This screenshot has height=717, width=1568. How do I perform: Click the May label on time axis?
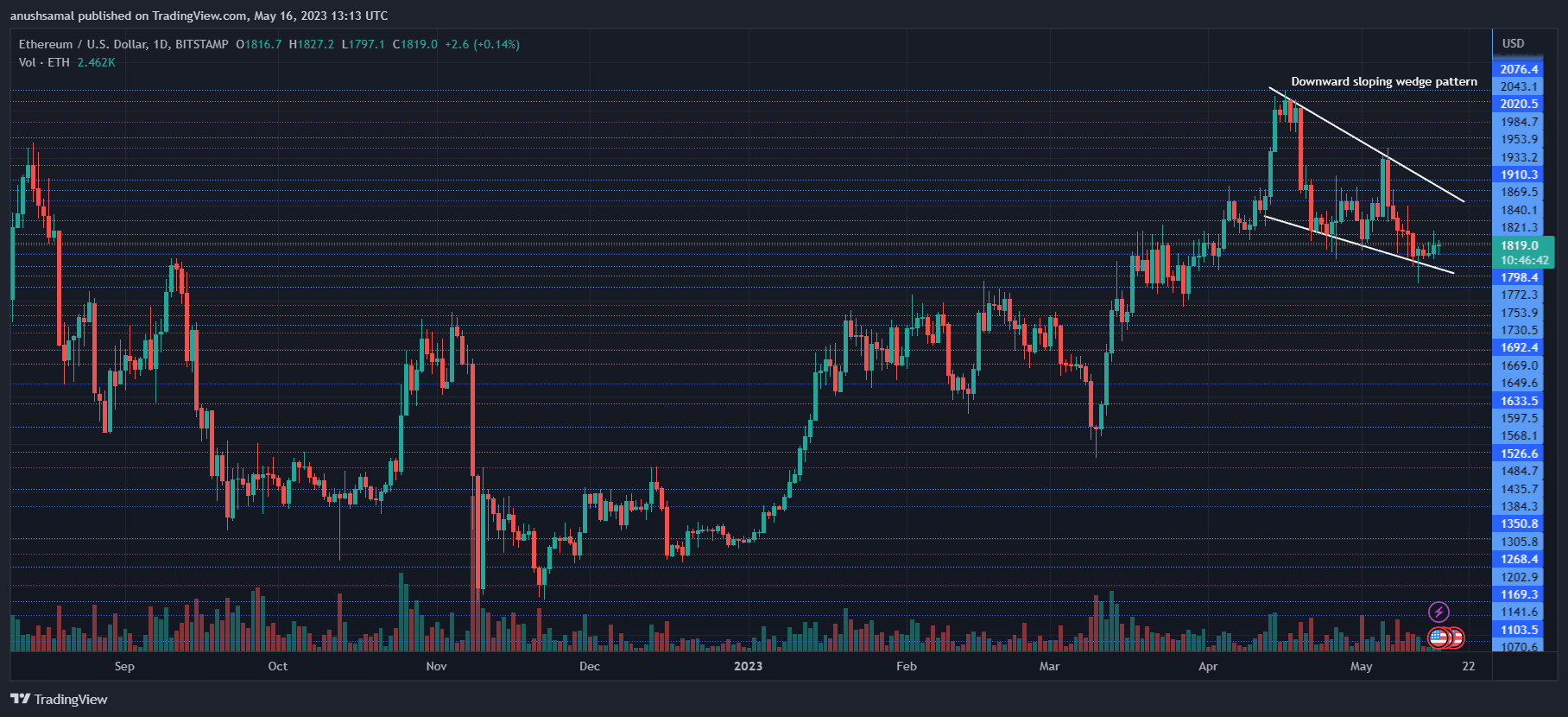point(1361,666)
